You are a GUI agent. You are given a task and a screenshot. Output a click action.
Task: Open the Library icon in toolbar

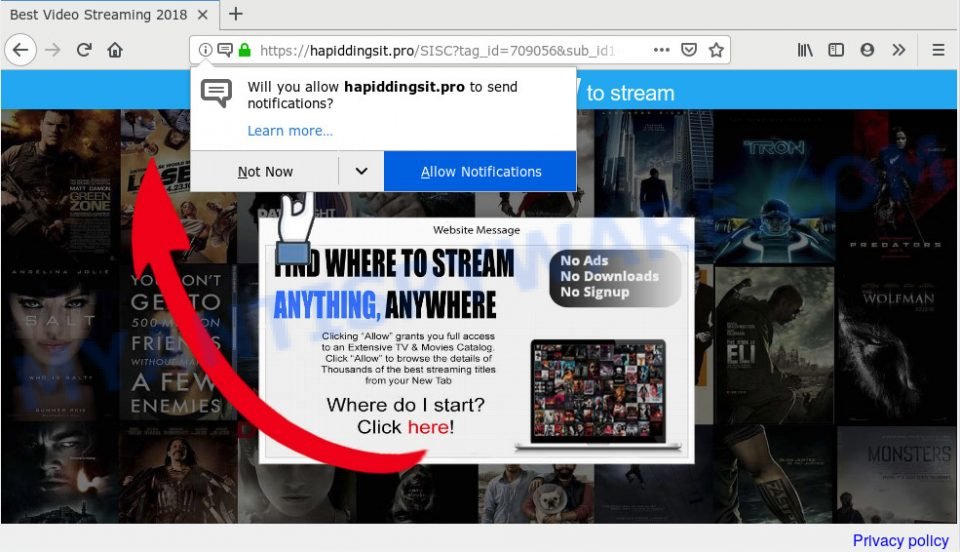805,50
